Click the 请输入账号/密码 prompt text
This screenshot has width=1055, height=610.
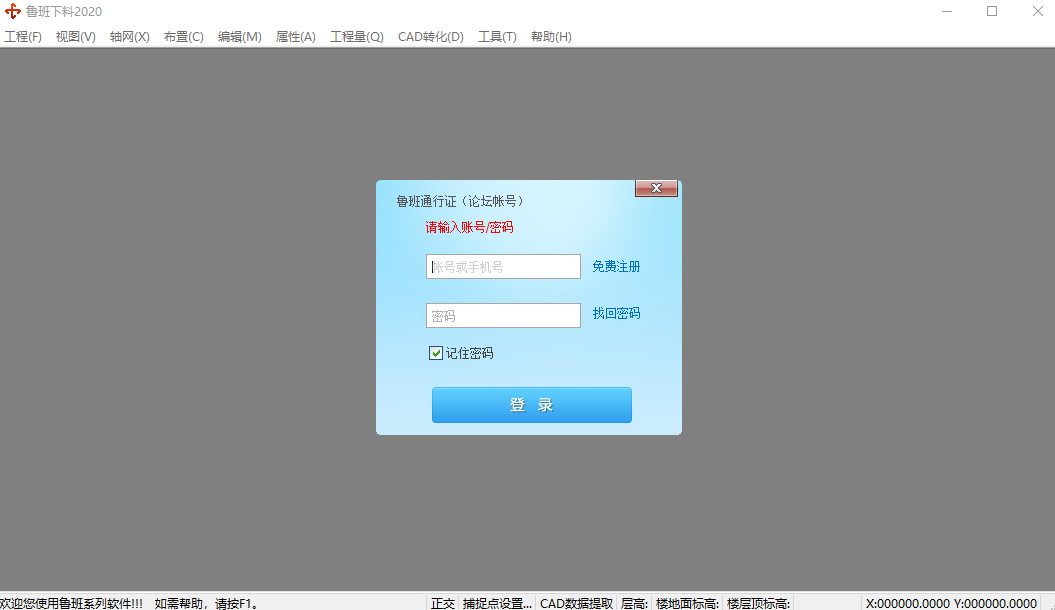click(470, 227)
